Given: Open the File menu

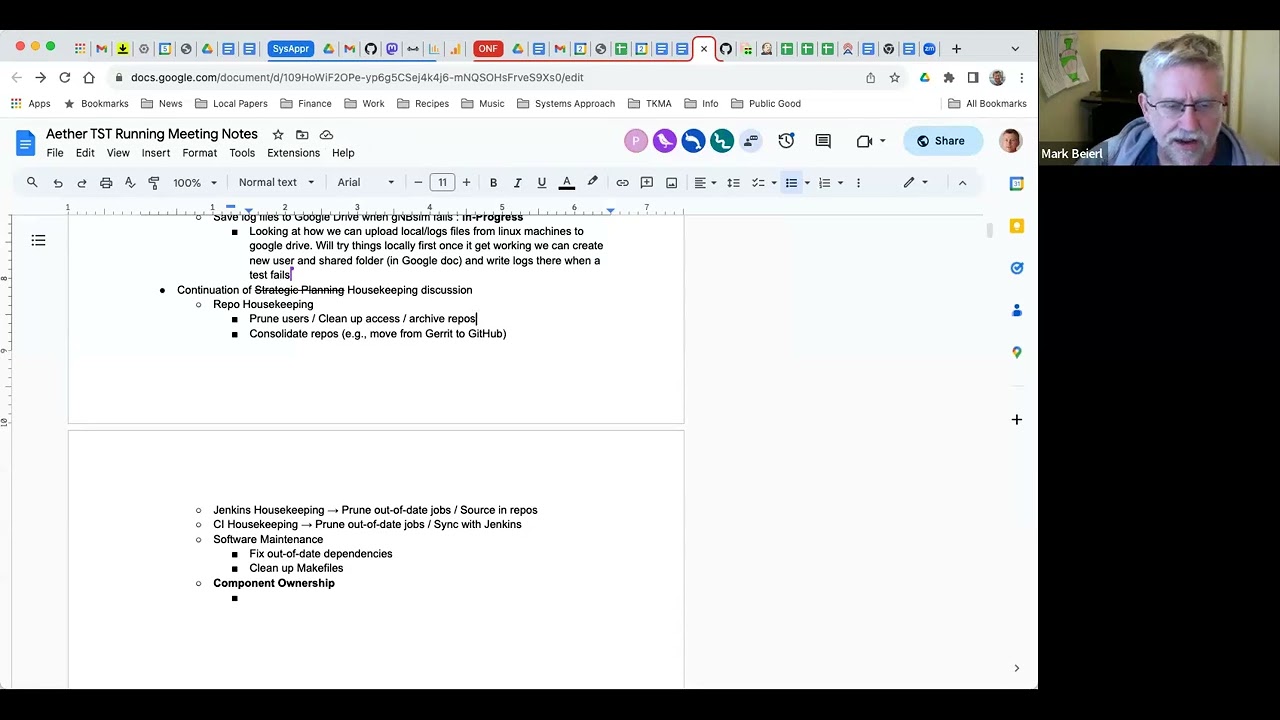Looking at the screenshot, I should pos(55,153).
